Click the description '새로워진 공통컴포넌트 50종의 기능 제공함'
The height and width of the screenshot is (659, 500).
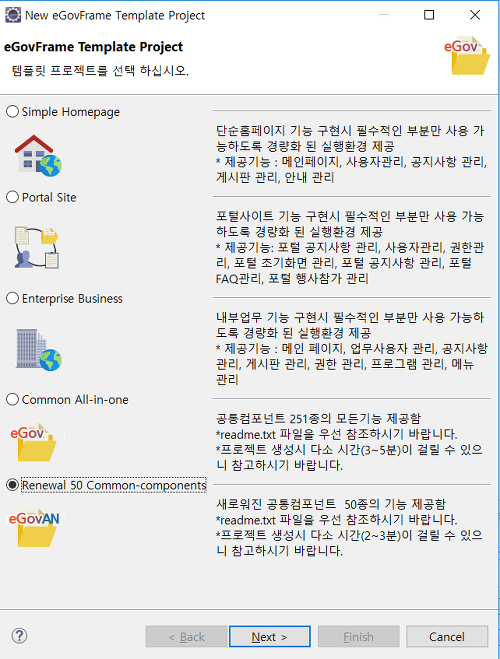330,504
